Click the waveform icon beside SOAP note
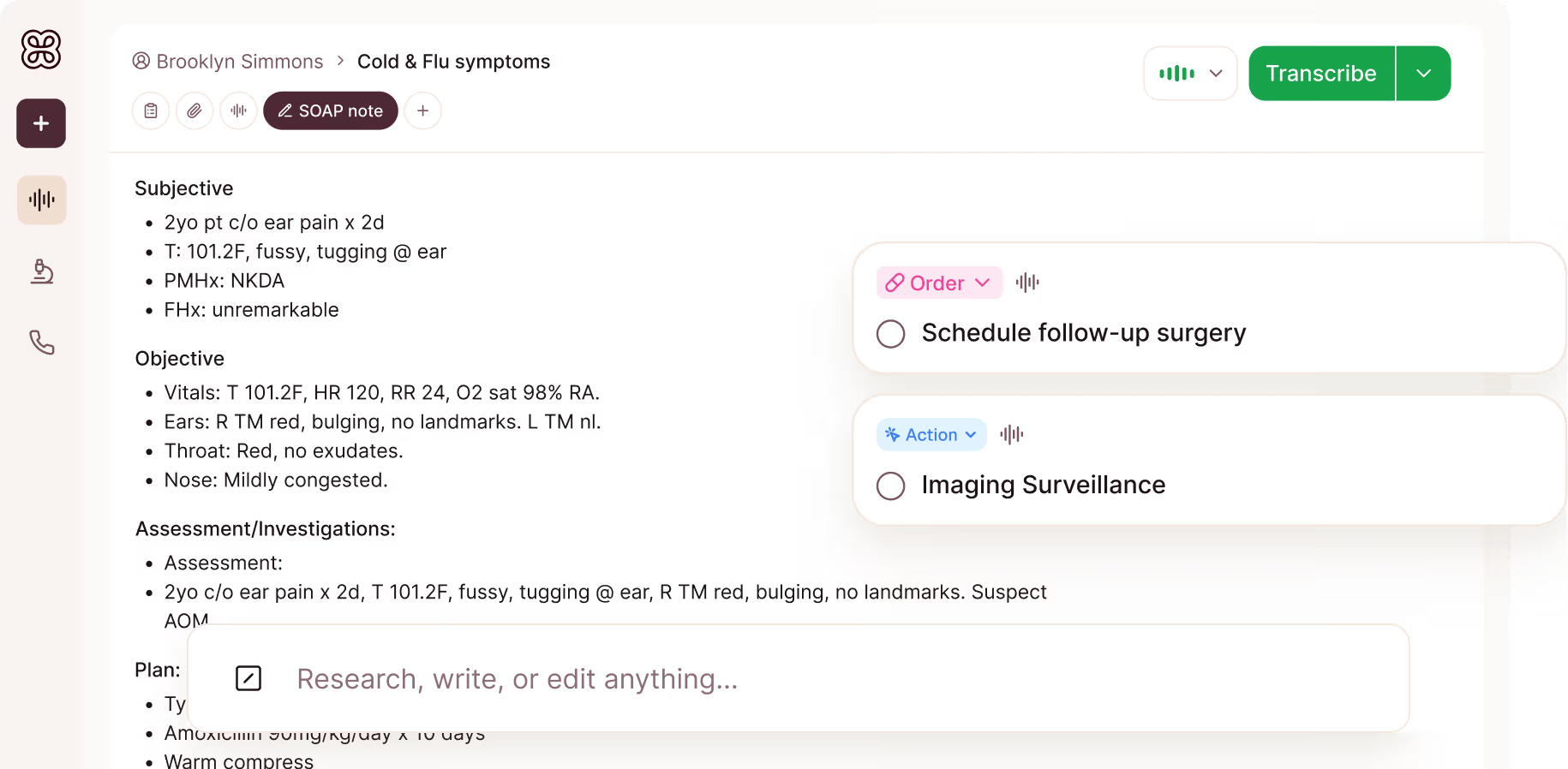1568x769 pixels. click(238, 110)
